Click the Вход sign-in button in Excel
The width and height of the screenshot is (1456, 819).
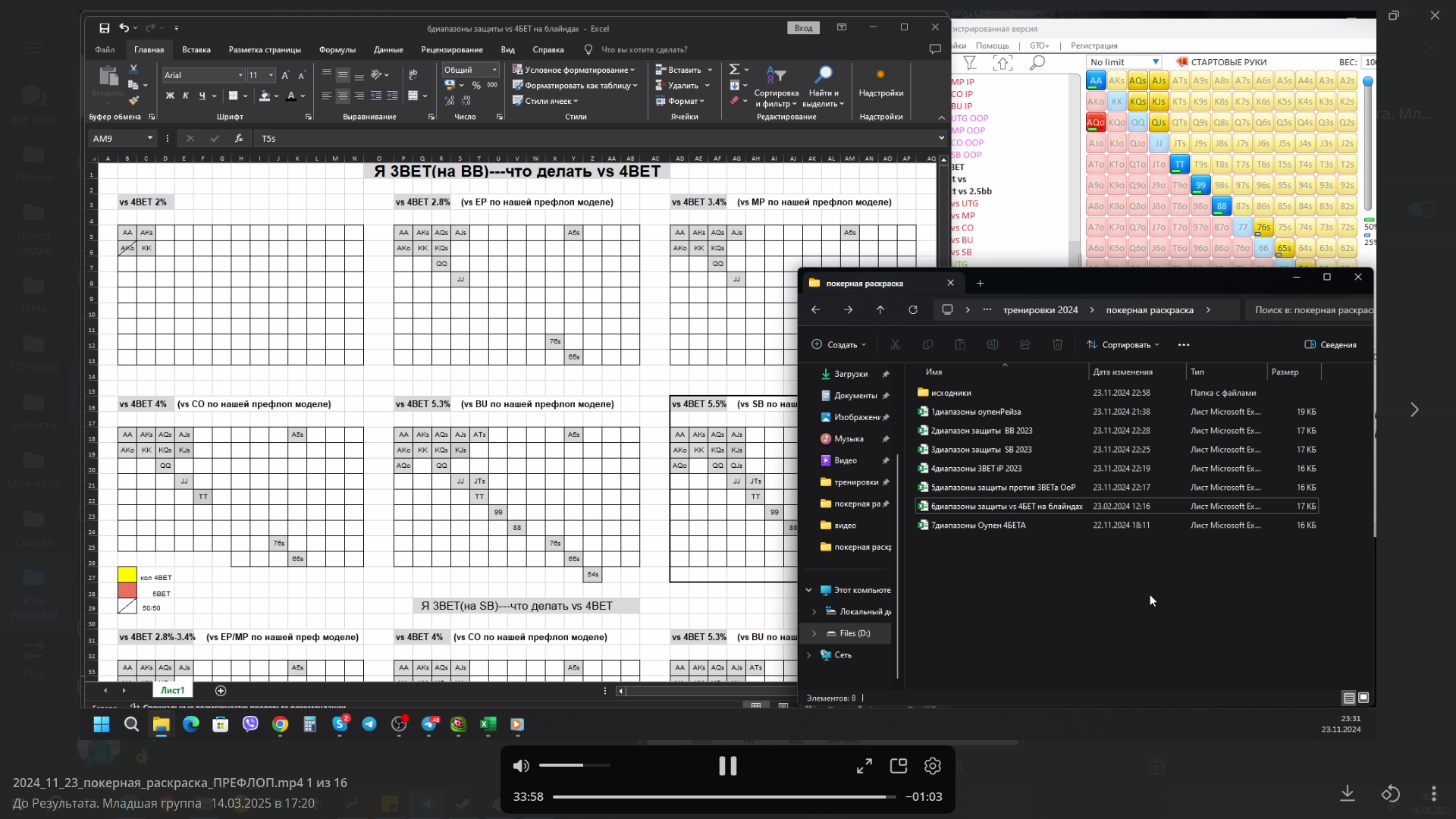[x=804, y=28]
